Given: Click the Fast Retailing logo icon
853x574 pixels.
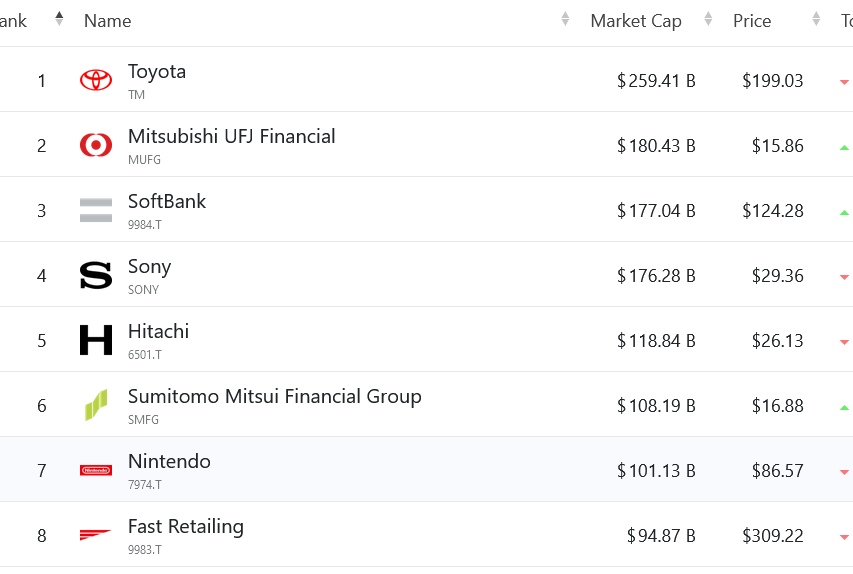Looking at the screenshot, I should (96, 535).
